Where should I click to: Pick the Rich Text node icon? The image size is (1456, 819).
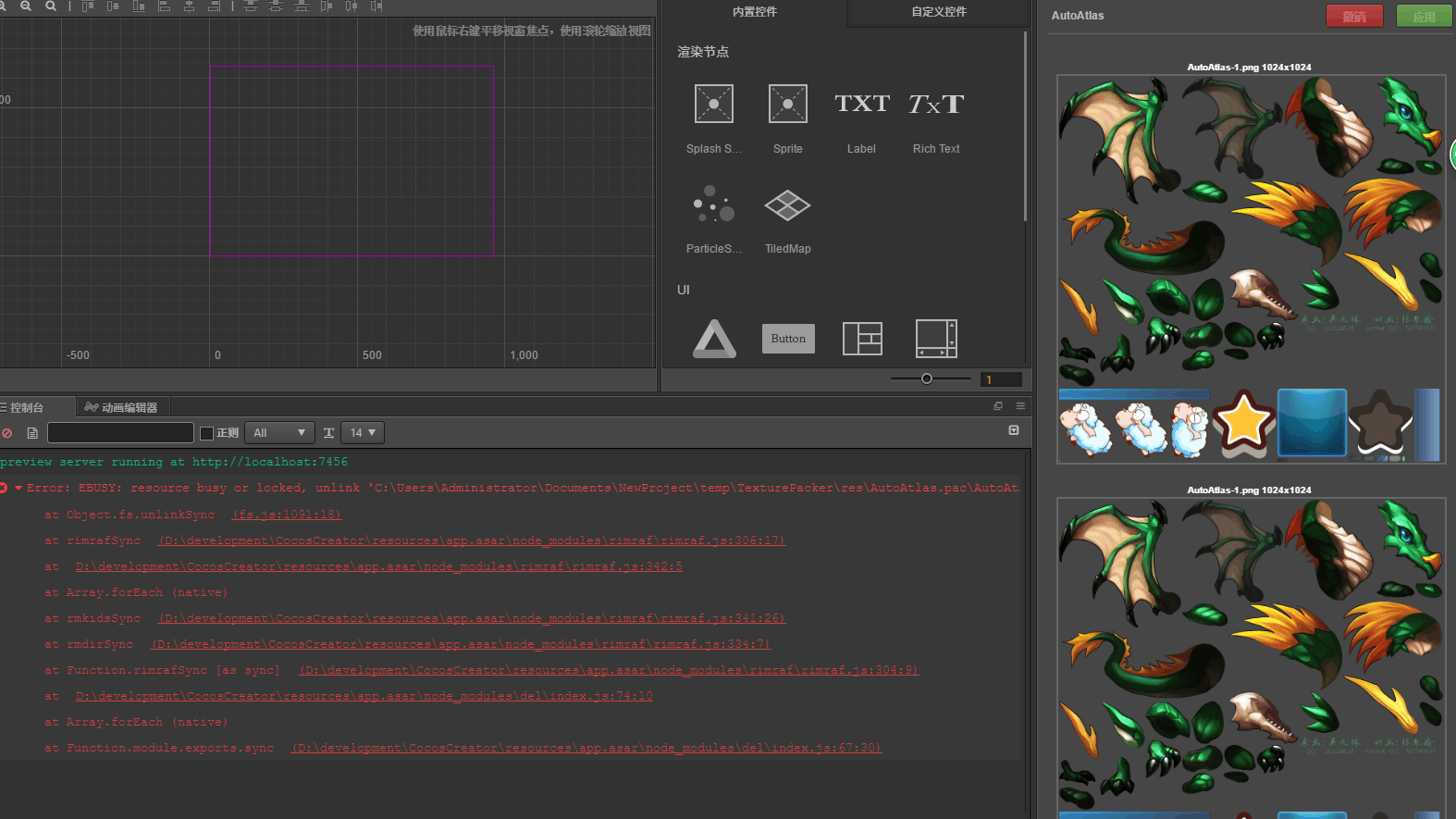[936, 104]
